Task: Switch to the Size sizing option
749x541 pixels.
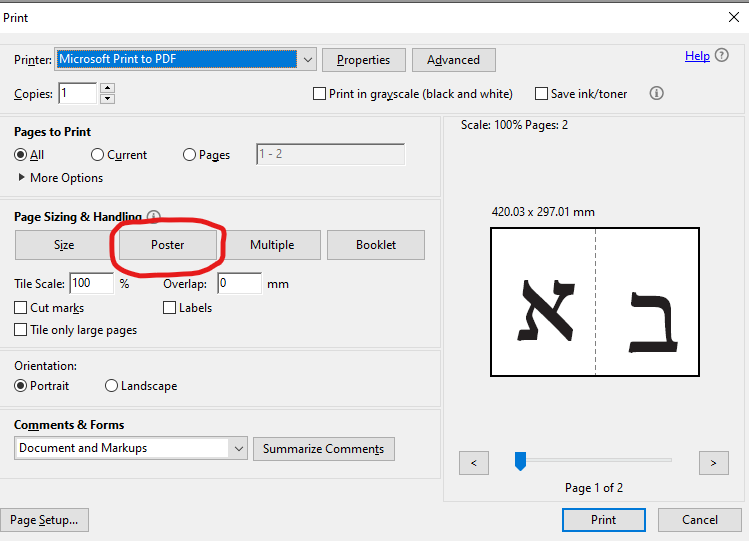Action: tap(64, 245)
